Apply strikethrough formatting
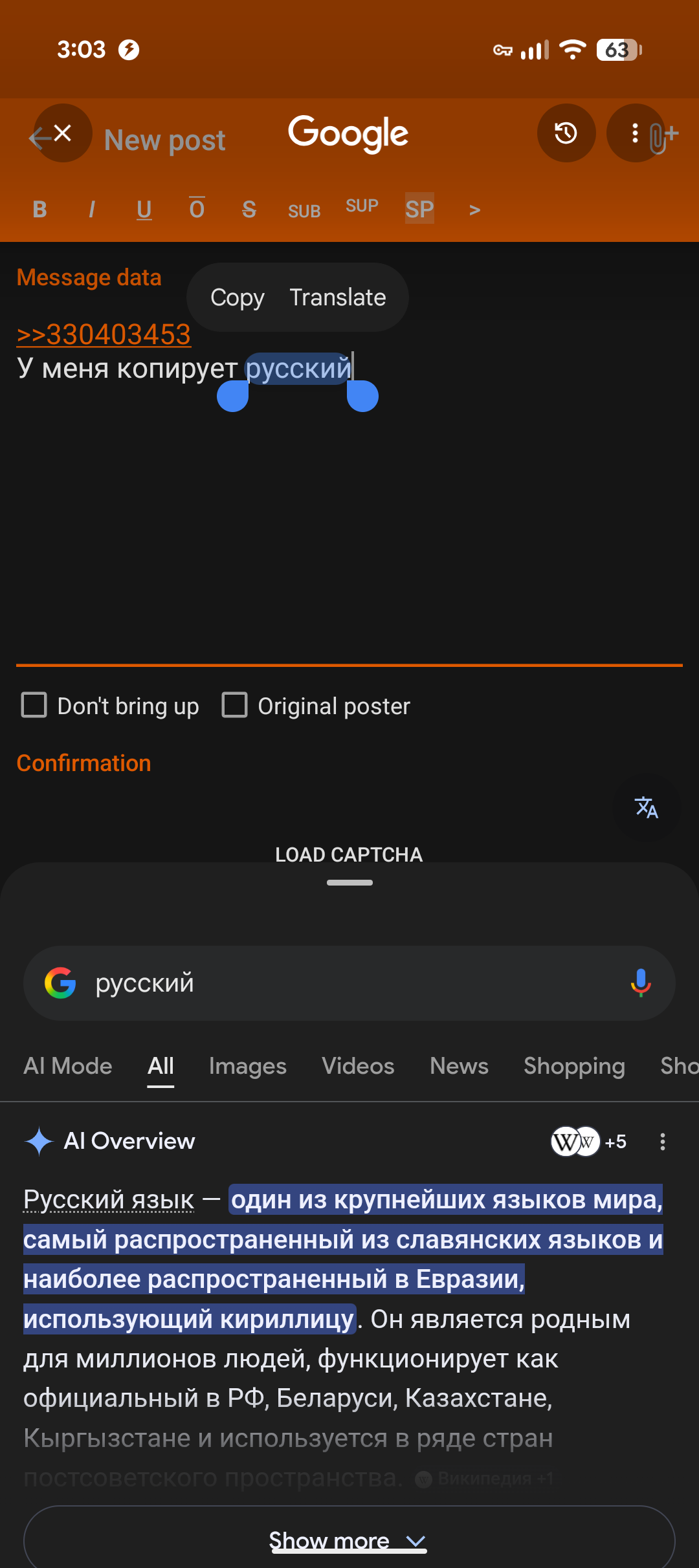Image resolution: width=699 pixels, height=1568 pixels. [x=249, y=210]
